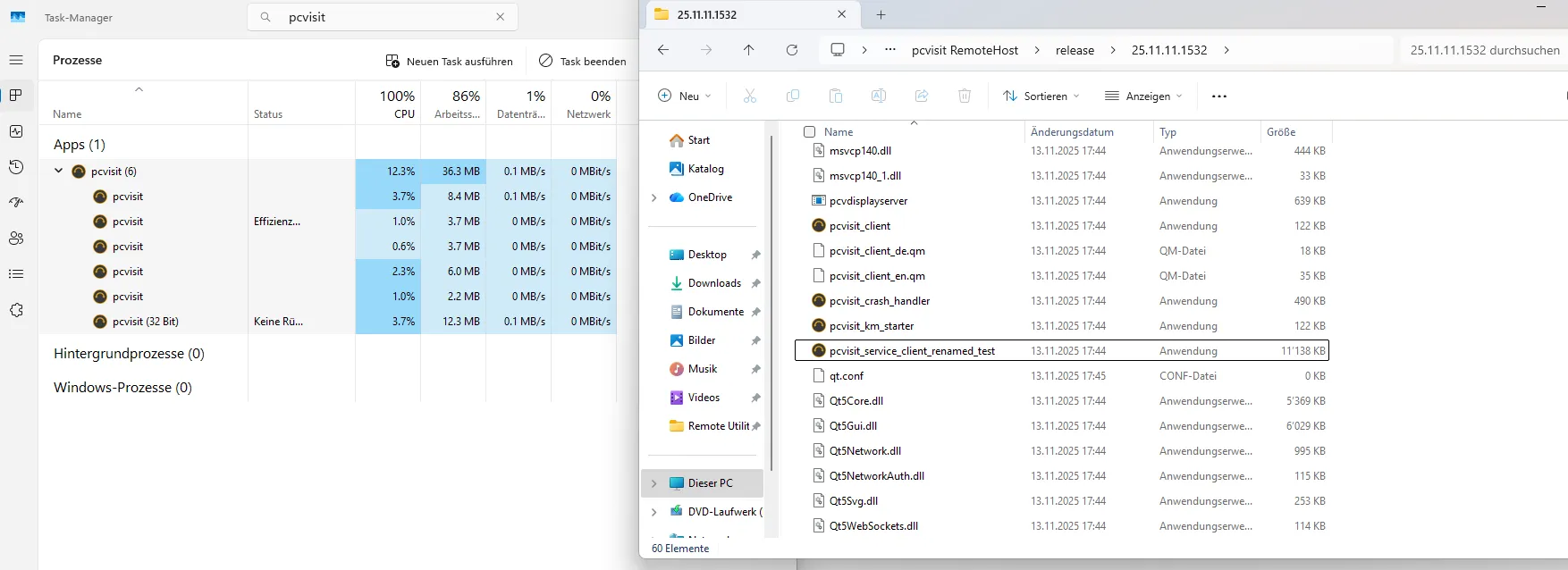Click the delete trash icon in Explorer toolbar
The image size is (1568, 570).
point(965,96)
